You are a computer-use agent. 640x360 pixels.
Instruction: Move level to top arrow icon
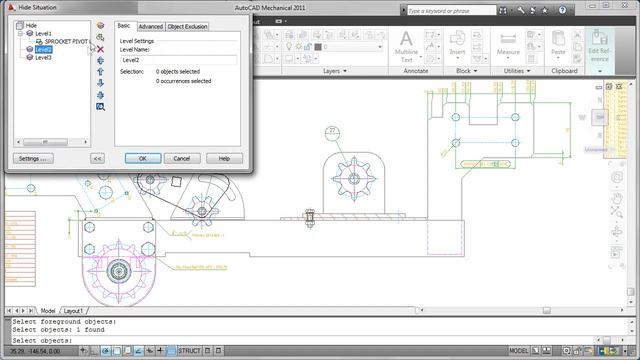pyautogui.click(x=100, y=60)
